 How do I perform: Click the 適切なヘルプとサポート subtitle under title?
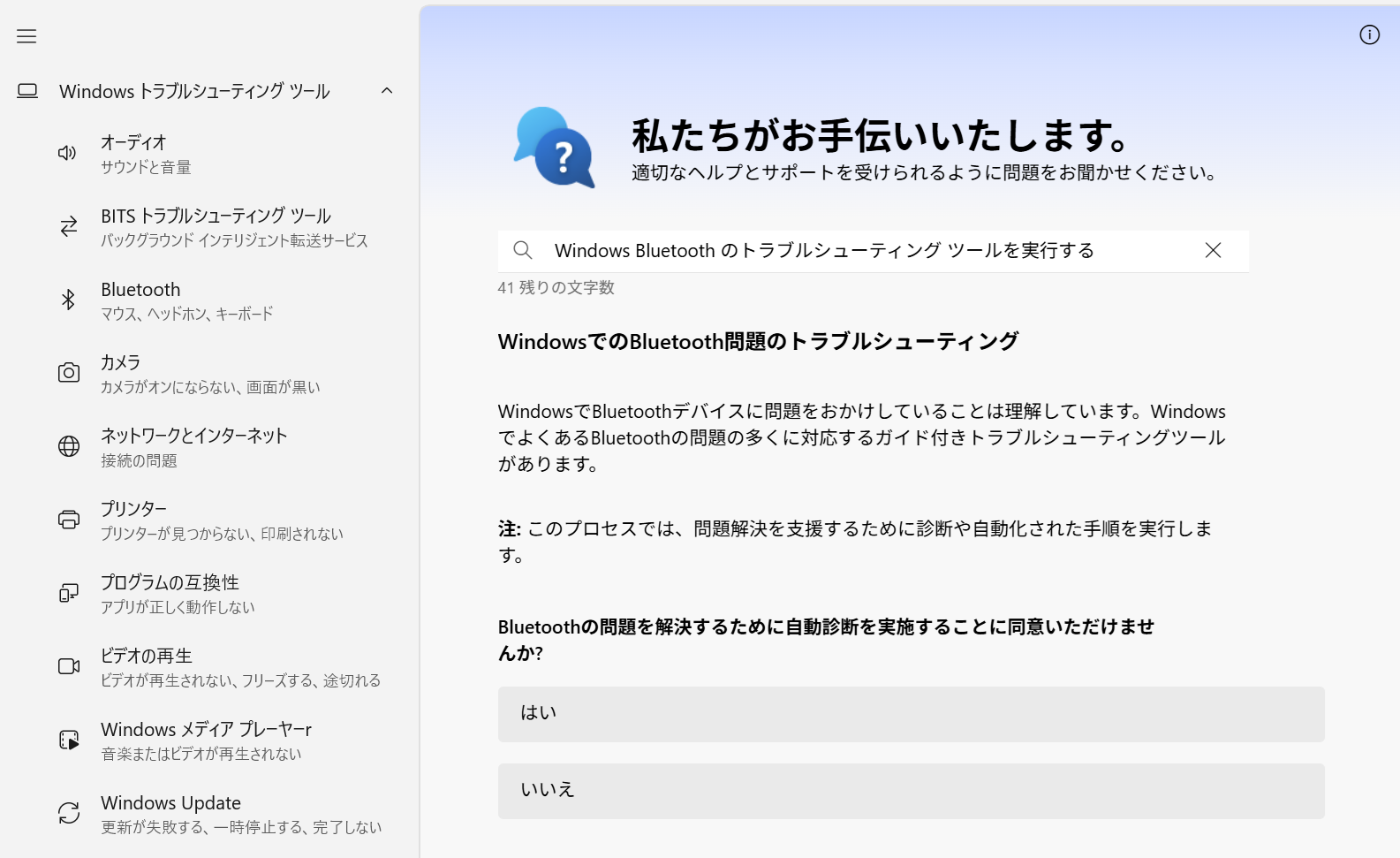[x=926, y=172]
